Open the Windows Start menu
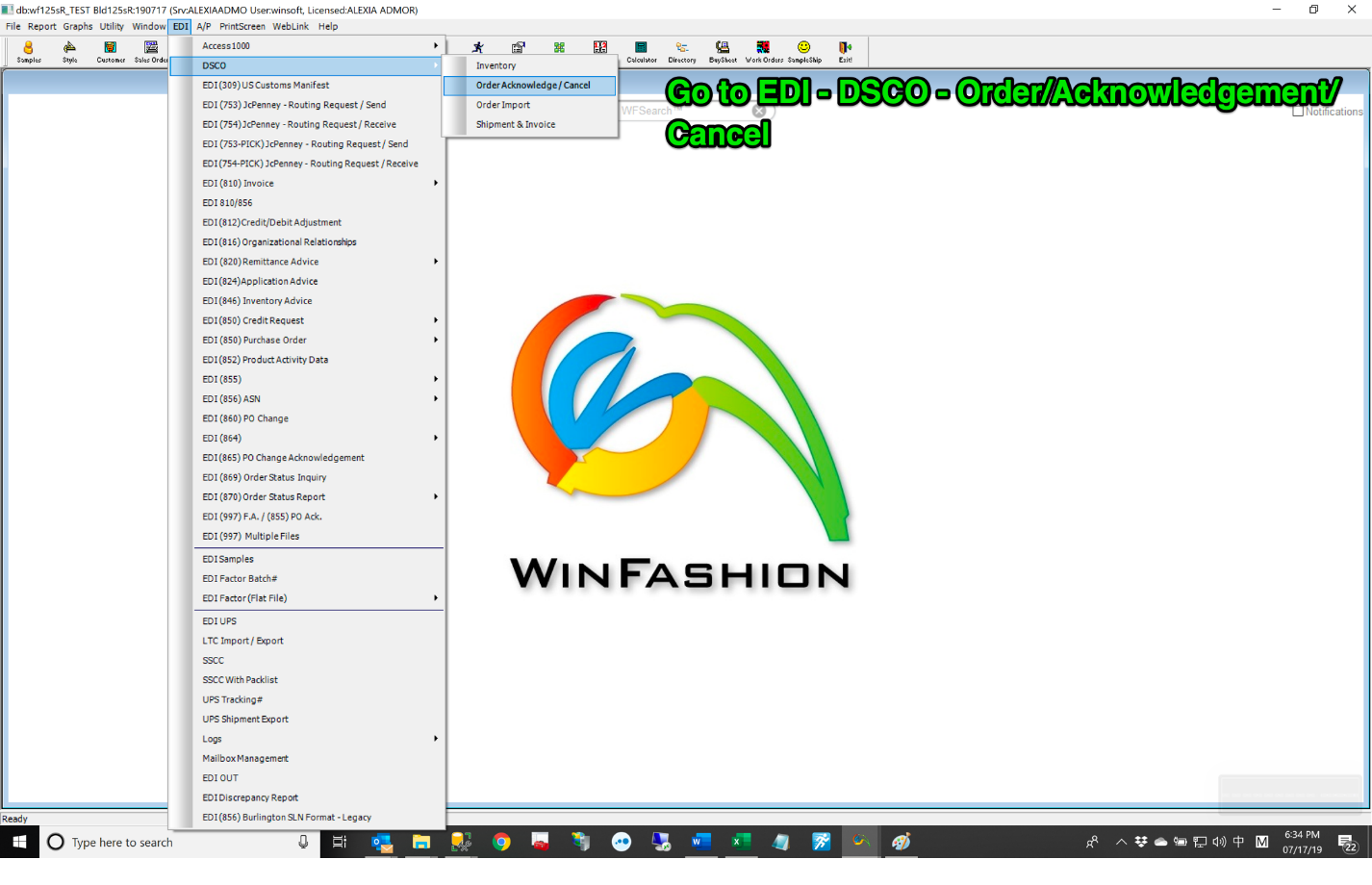The image size is (1372, 885). [x=19, y=842]
